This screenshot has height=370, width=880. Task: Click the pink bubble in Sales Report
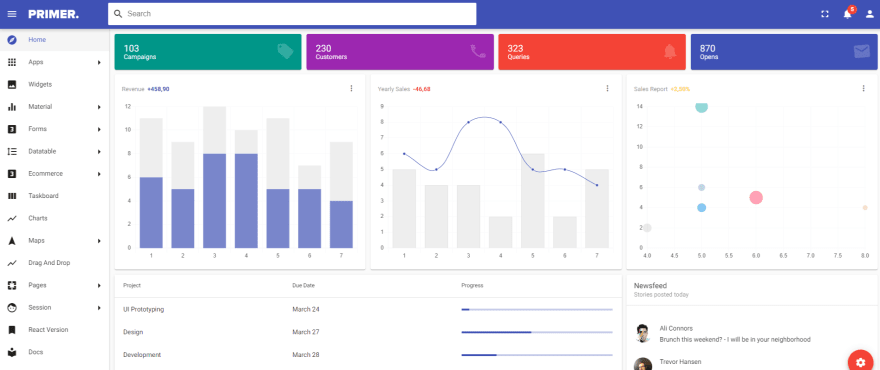pyautogui.click(x=756, y=198)
